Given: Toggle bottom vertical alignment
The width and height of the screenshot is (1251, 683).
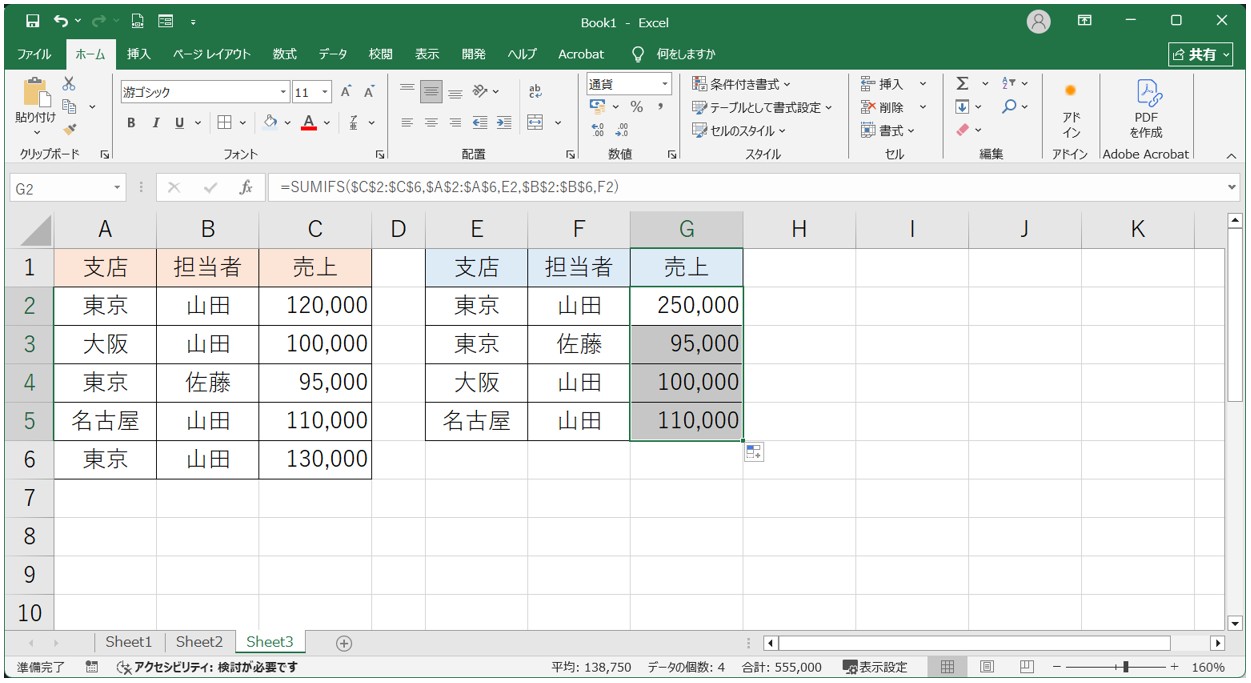Looking at the screenshot, I should pos(455,92).
